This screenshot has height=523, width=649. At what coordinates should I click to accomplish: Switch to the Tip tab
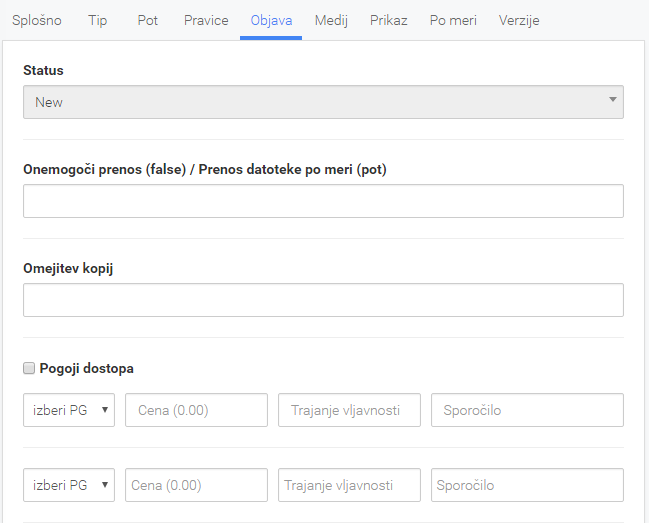click(98, 20)
